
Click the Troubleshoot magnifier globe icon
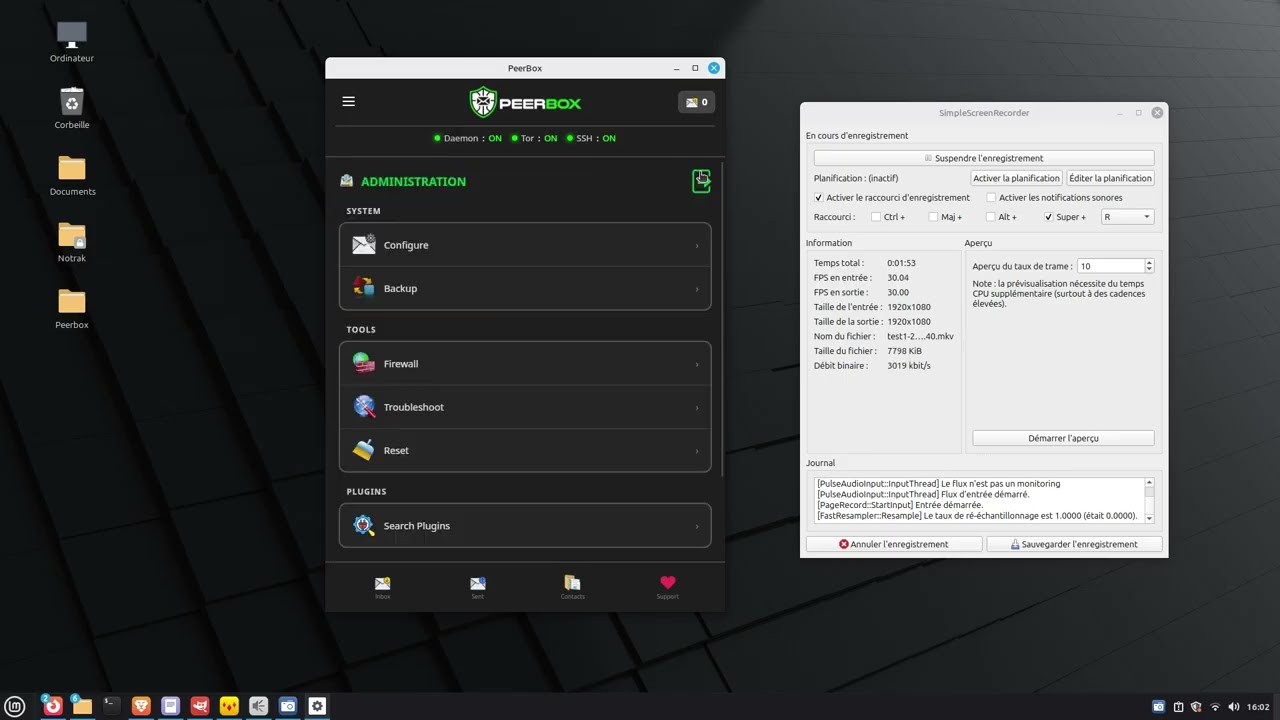point(363,407)
